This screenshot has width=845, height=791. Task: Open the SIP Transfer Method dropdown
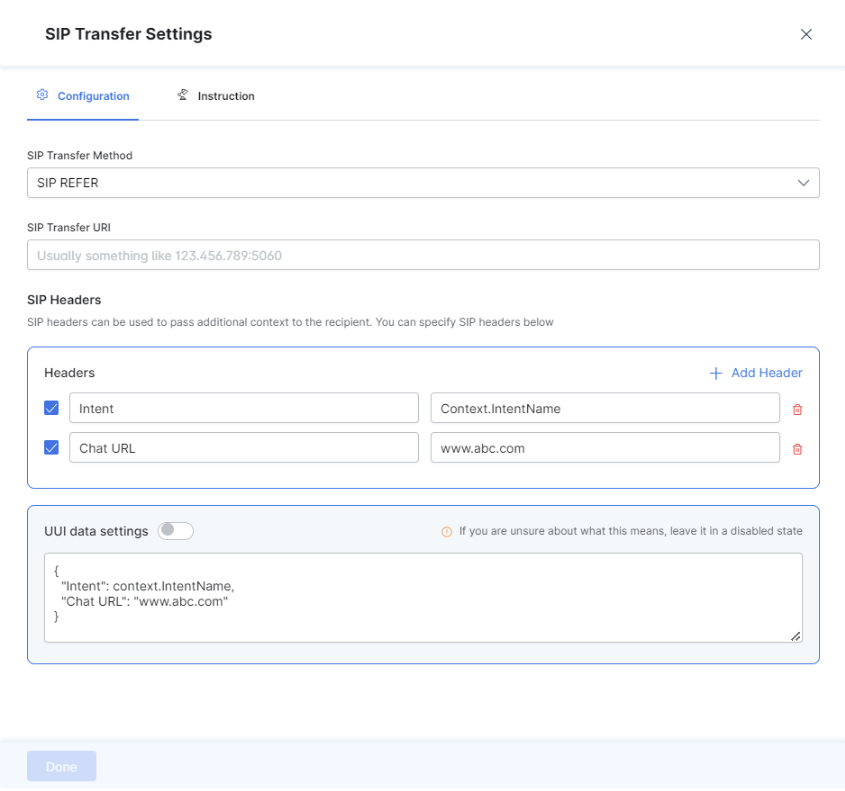(x=423, y=183)
